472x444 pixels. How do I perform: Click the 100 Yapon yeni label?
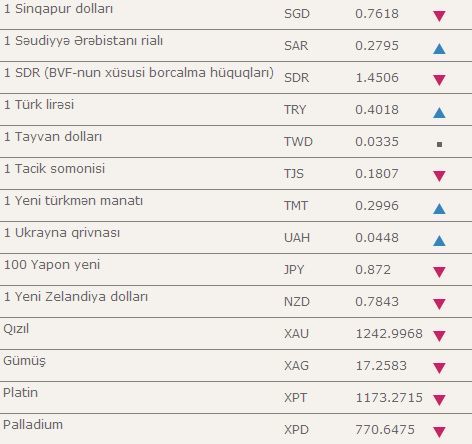pos(52,265)
